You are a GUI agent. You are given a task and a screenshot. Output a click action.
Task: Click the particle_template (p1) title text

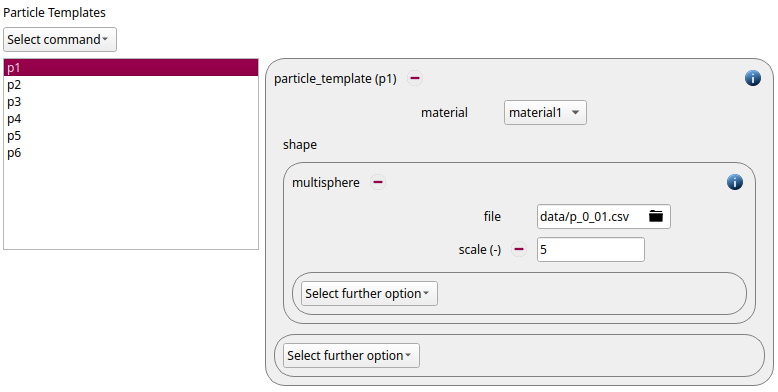coord(335,78)
